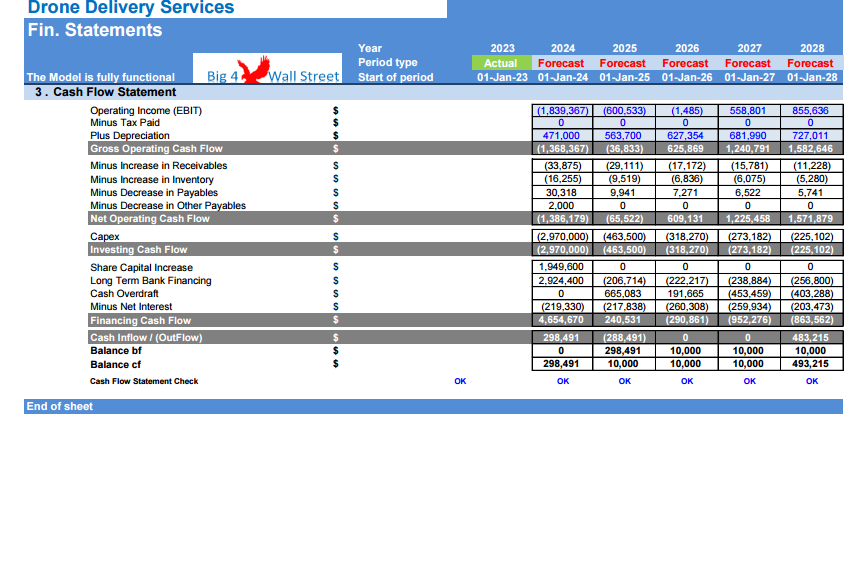Click 2024 Share Capital Increase amount 1,949,600
859x583 pixels.
562,267
